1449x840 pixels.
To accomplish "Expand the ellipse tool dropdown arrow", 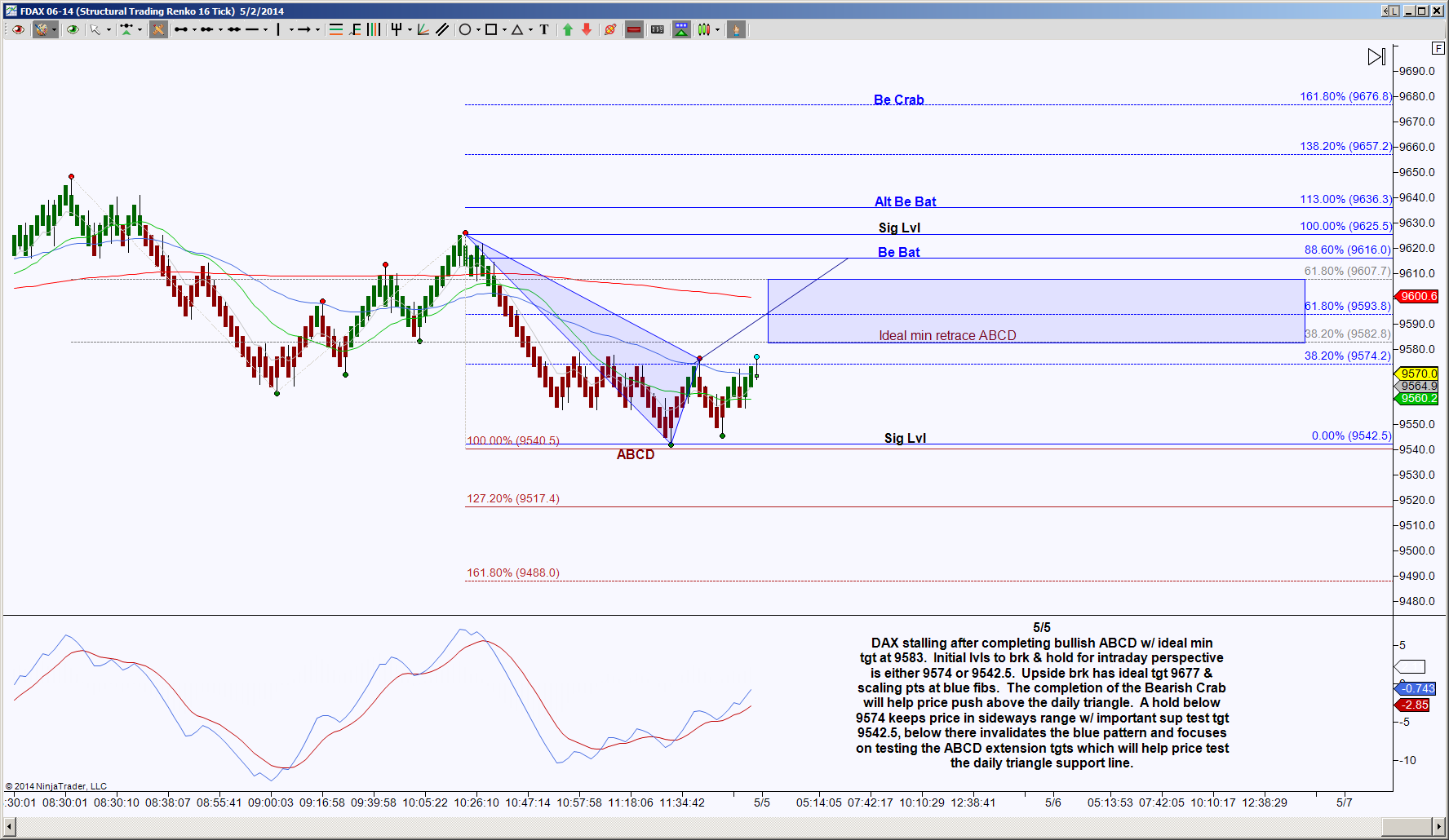I will [478, 29].
